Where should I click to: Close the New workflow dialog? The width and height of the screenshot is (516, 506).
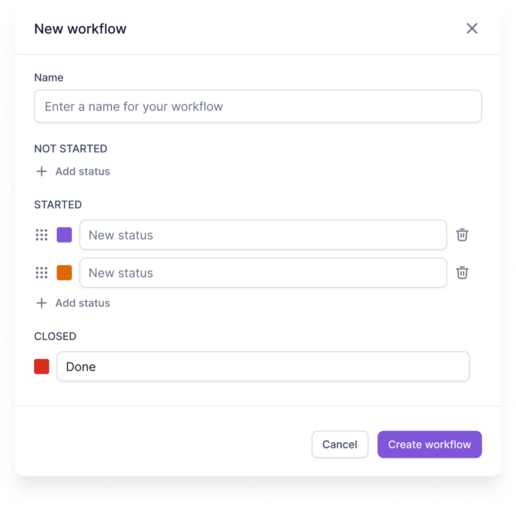tap(472, 28)
